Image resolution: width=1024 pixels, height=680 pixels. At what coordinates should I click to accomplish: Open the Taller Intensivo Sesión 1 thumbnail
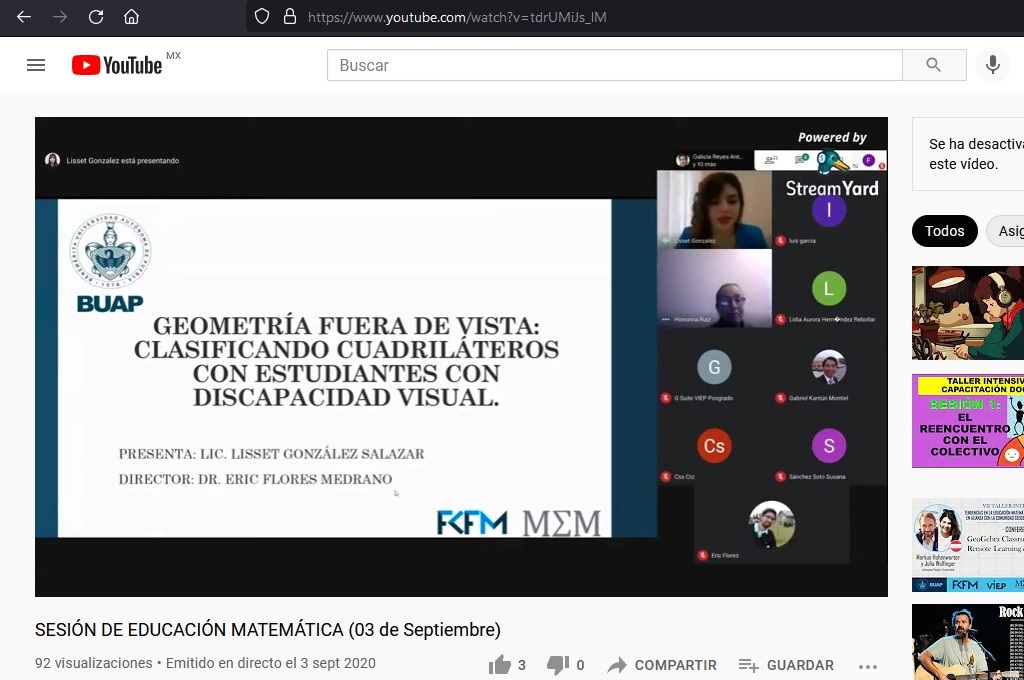968,421
